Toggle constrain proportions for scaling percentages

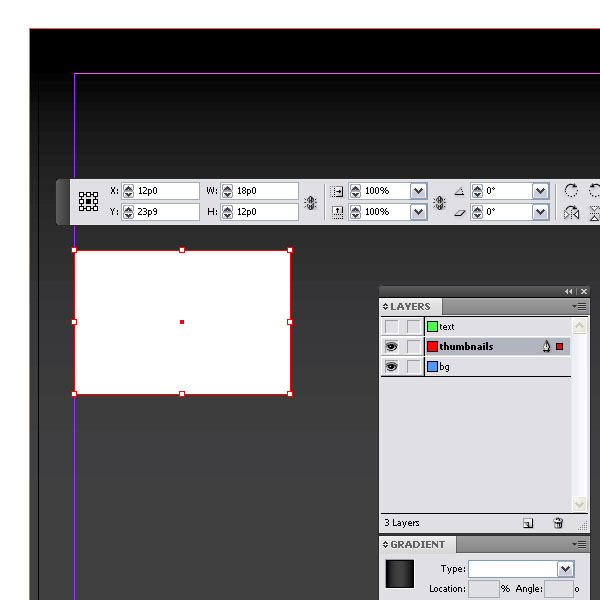point(439,202)
